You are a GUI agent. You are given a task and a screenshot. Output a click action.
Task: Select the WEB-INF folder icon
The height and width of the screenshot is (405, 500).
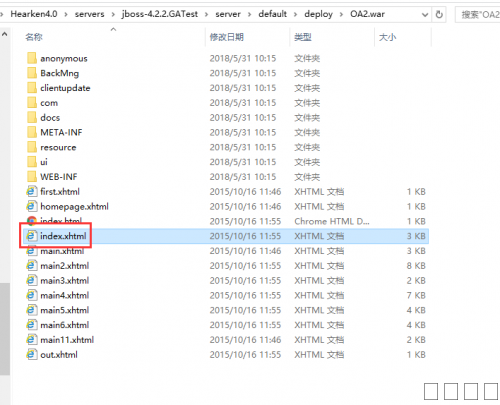click(x=32, y=177)
